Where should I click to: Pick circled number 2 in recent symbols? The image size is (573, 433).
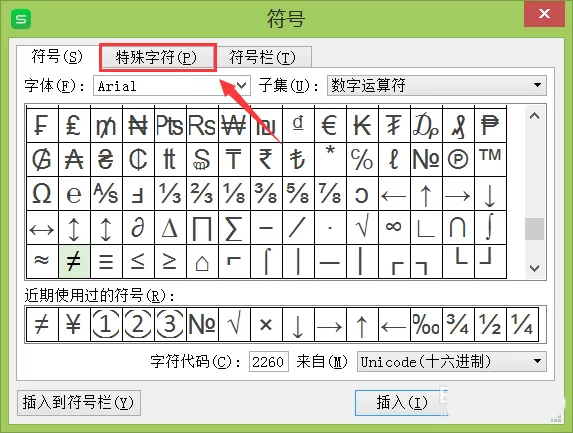tap(138, 324)
